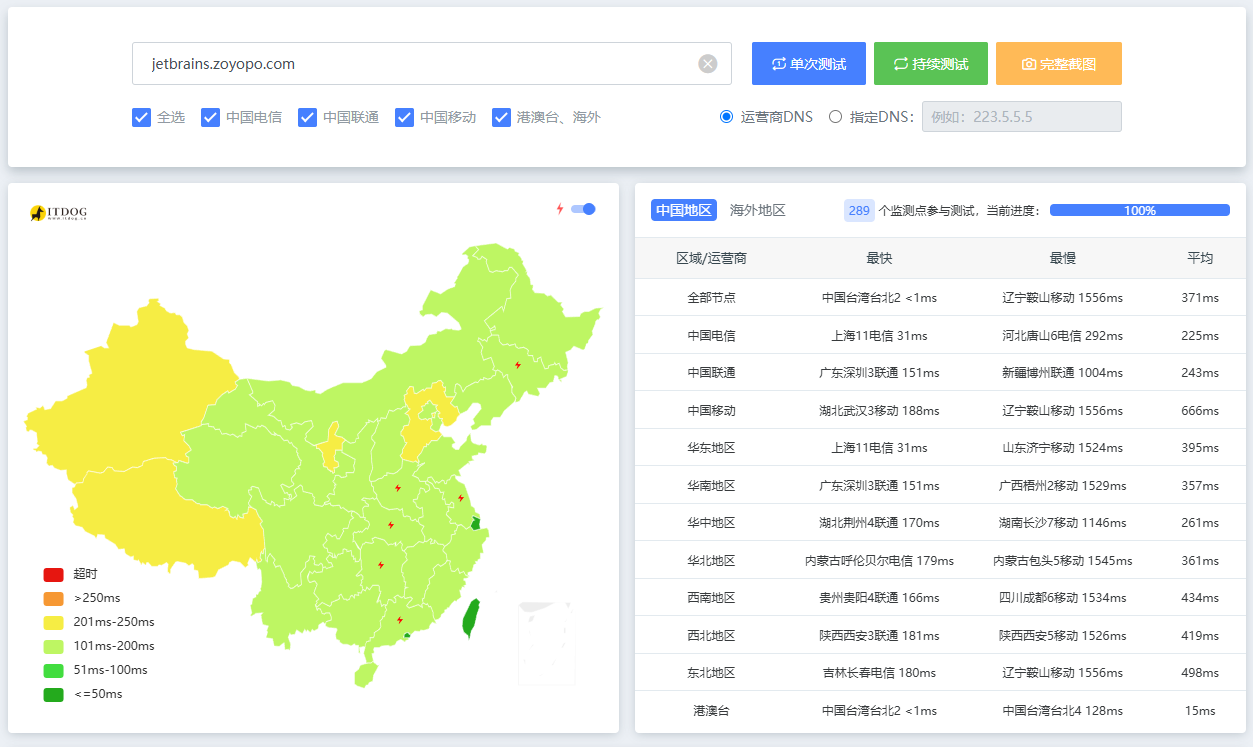Screen dimensions: 1253x747
Task: Toggle the map lightning switch
Action: tap(583, 209)
